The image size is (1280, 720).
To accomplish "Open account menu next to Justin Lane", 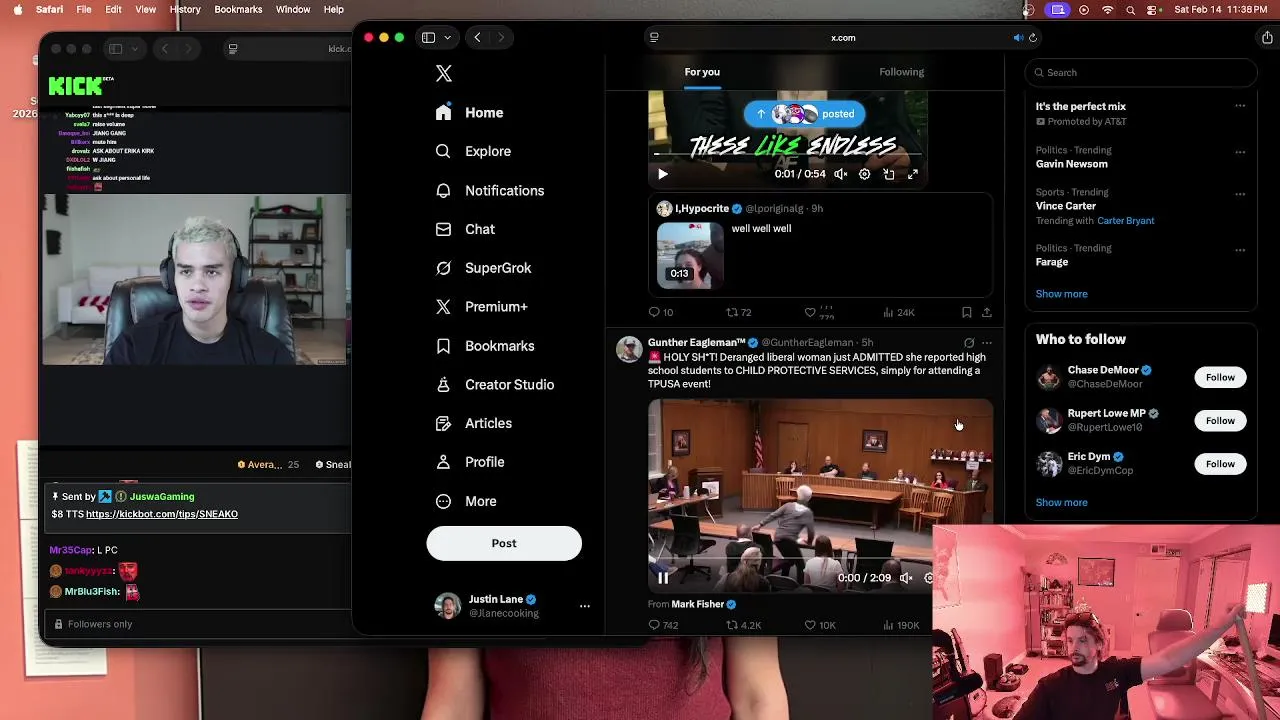I will [585, 606].
